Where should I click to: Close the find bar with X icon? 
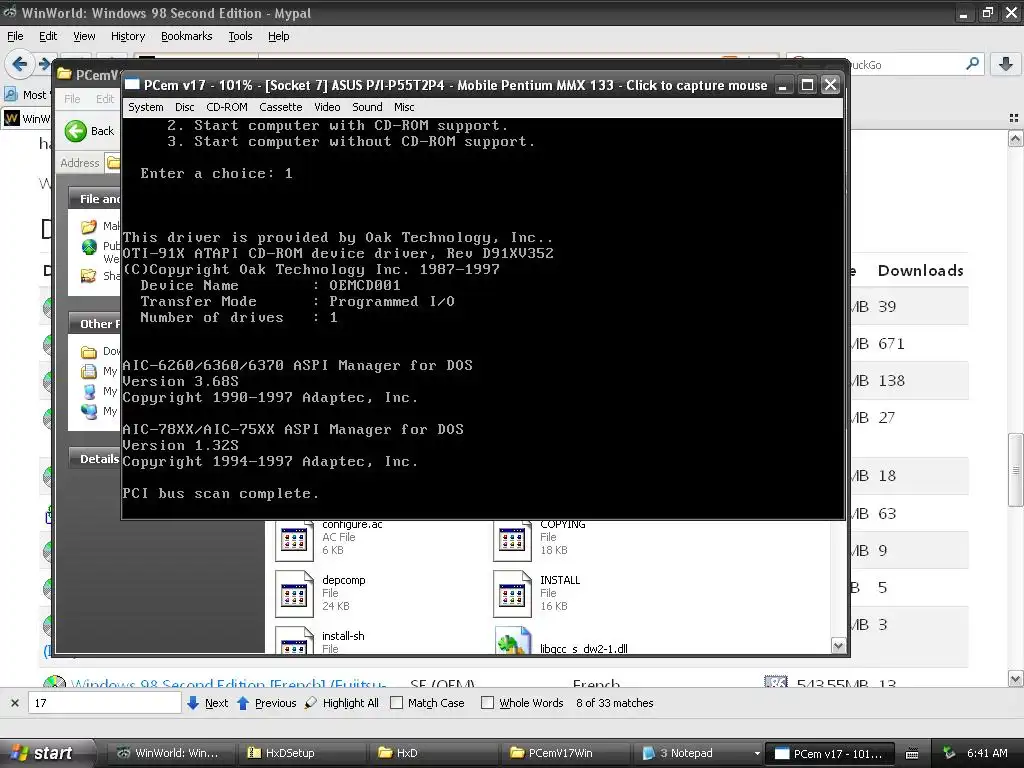click(x=14, y=703)
